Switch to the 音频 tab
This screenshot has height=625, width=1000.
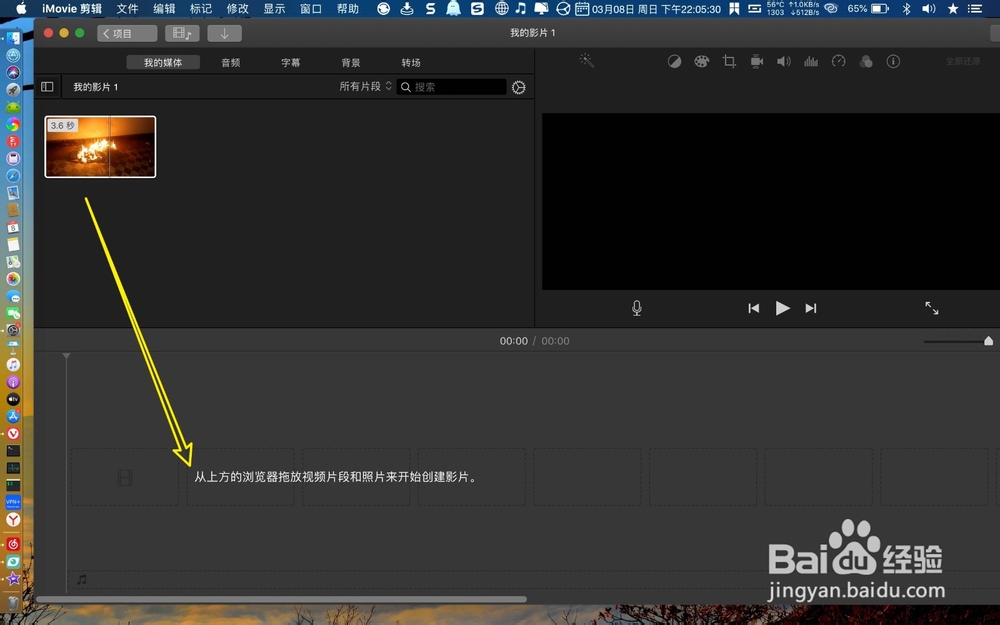231,62
